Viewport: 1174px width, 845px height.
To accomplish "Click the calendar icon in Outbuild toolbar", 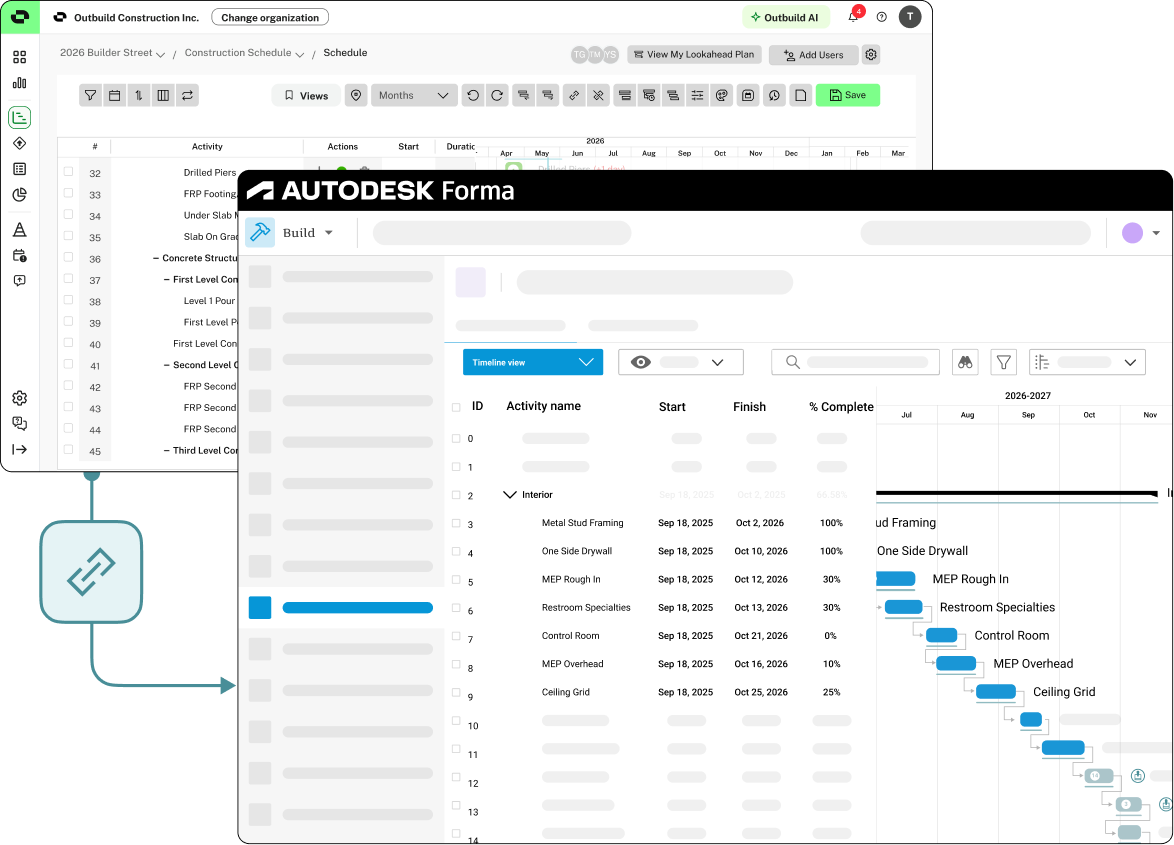I will pos(115,96).
